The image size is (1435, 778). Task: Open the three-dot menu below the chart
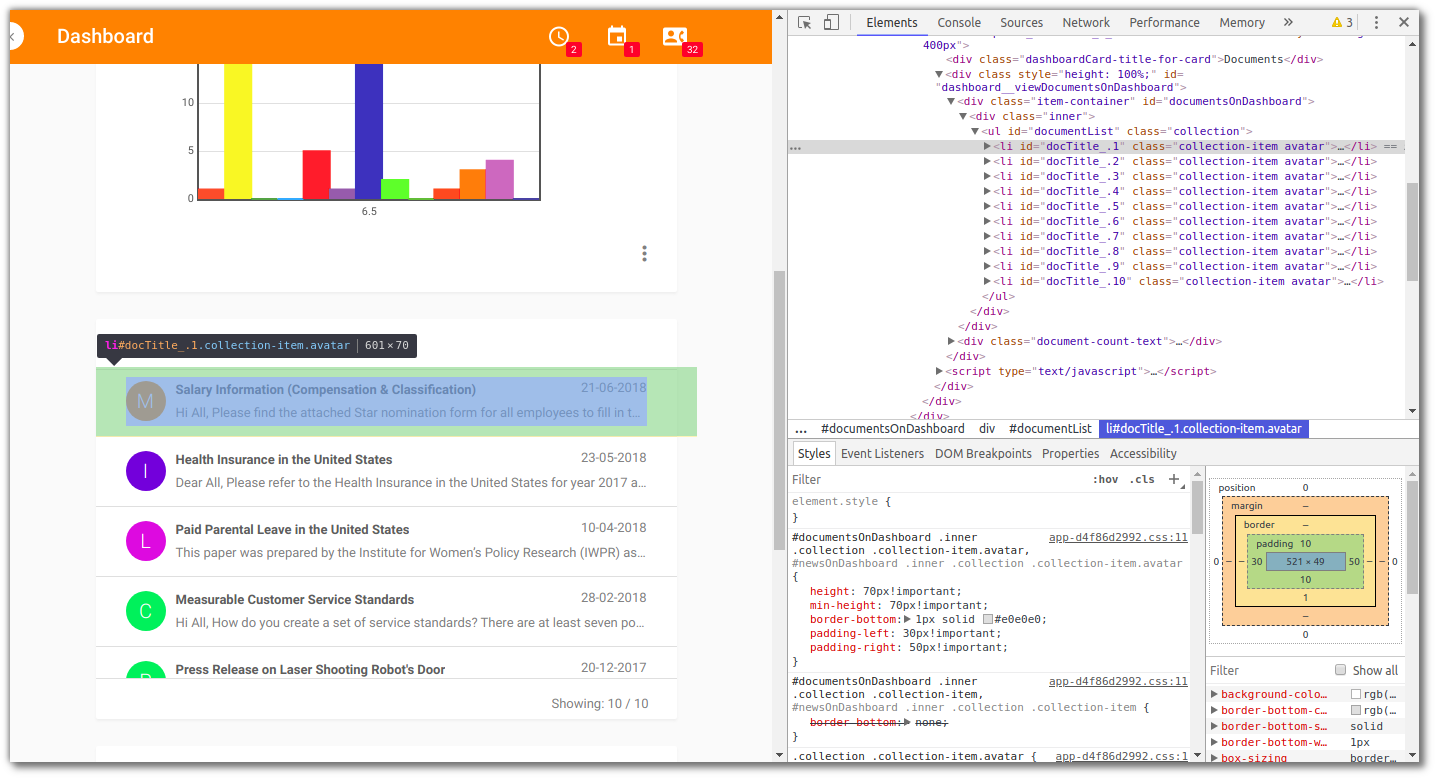644,253
